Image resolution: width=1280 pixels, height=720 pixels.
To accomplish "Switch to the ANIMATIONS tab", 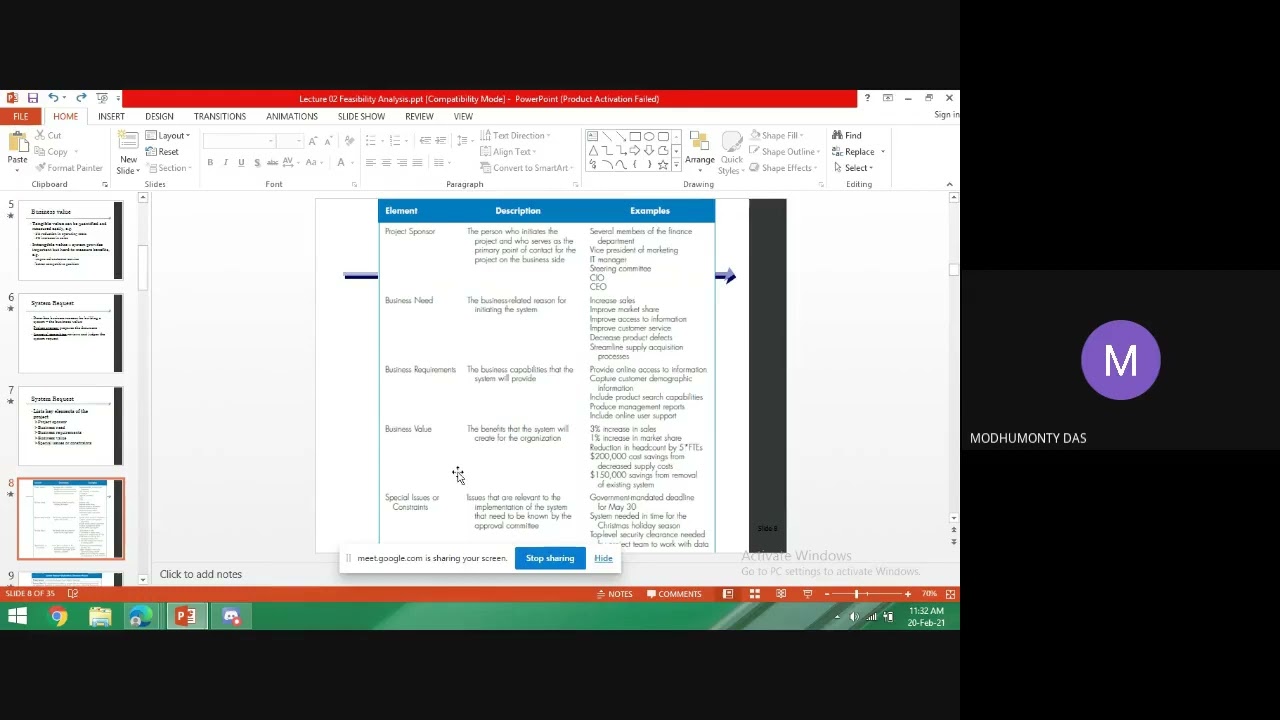I will [x=292, y=117].
